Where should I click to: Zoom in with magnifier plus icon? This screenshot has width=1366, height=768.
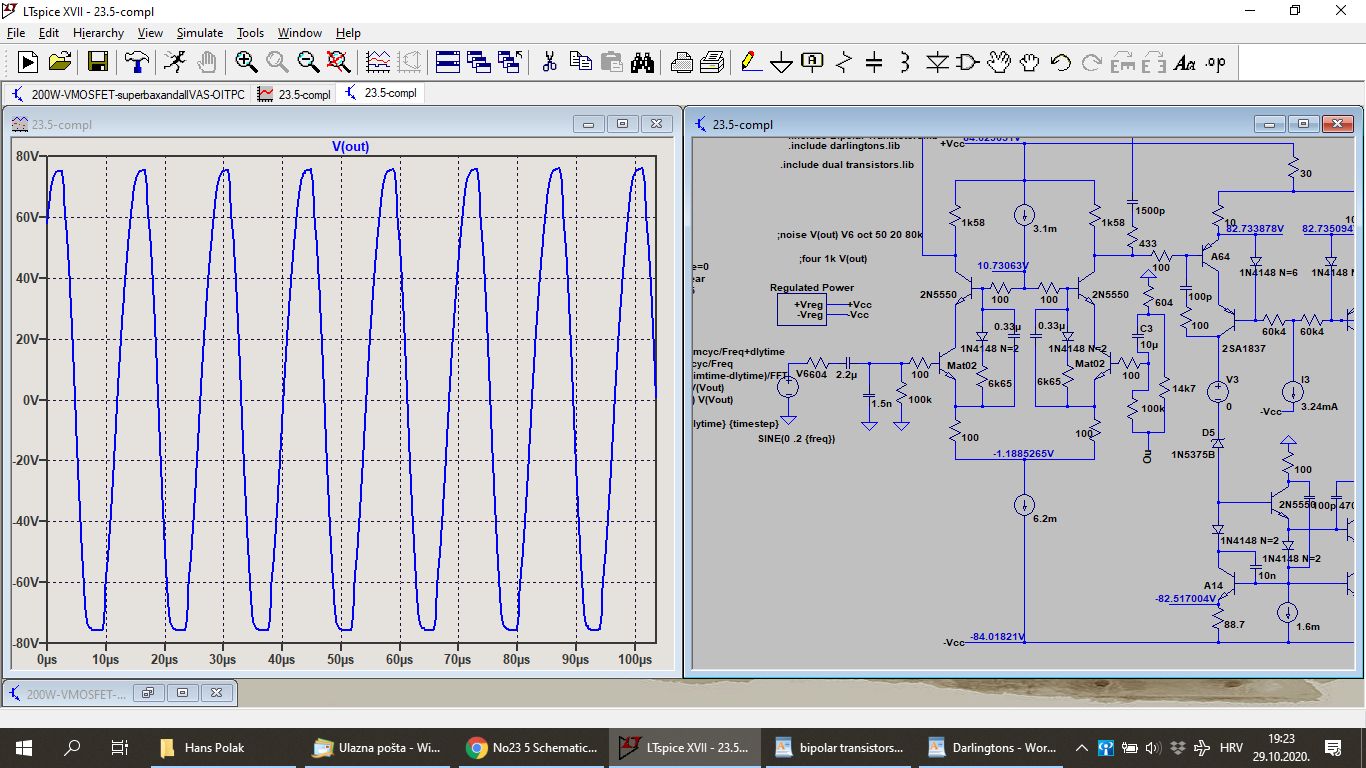coord(246,62)
